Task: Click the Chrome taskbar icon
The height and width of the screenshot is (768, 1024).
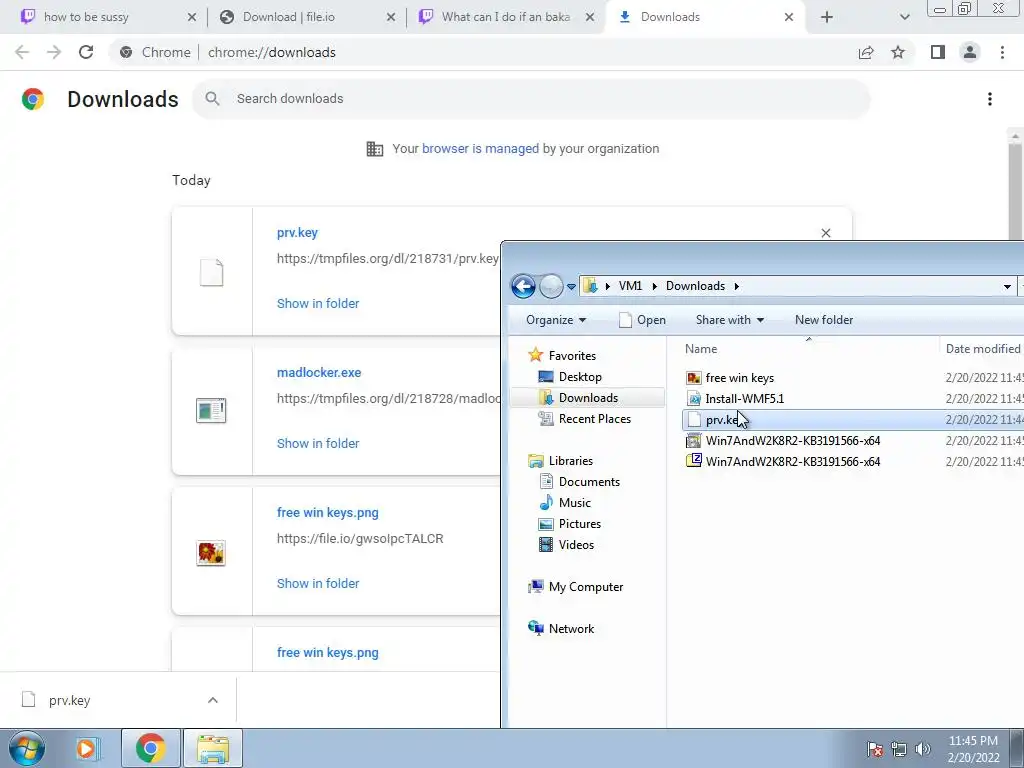Action: (x=151, y=748)
